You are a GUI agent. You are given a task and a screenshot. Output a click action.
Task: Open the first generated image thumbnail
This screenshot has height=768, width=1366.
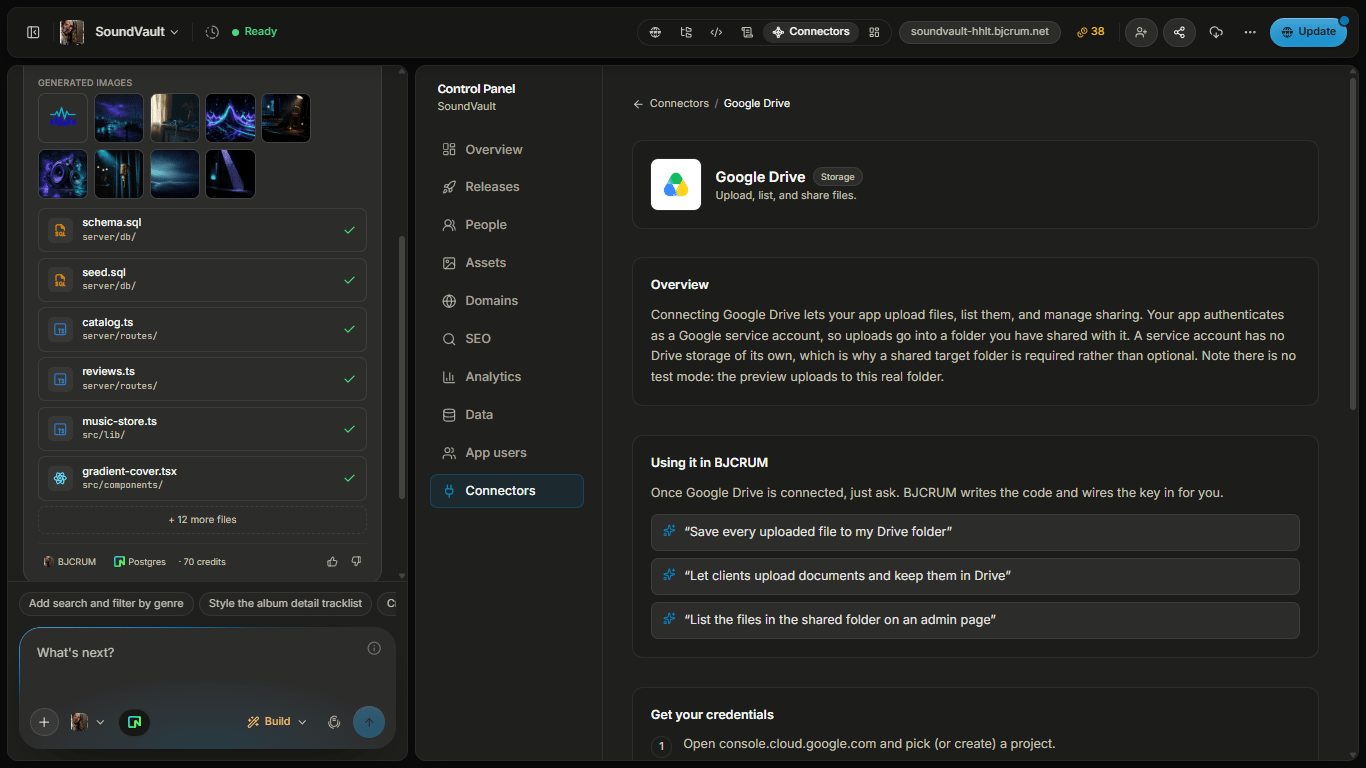tap(63, 118)
